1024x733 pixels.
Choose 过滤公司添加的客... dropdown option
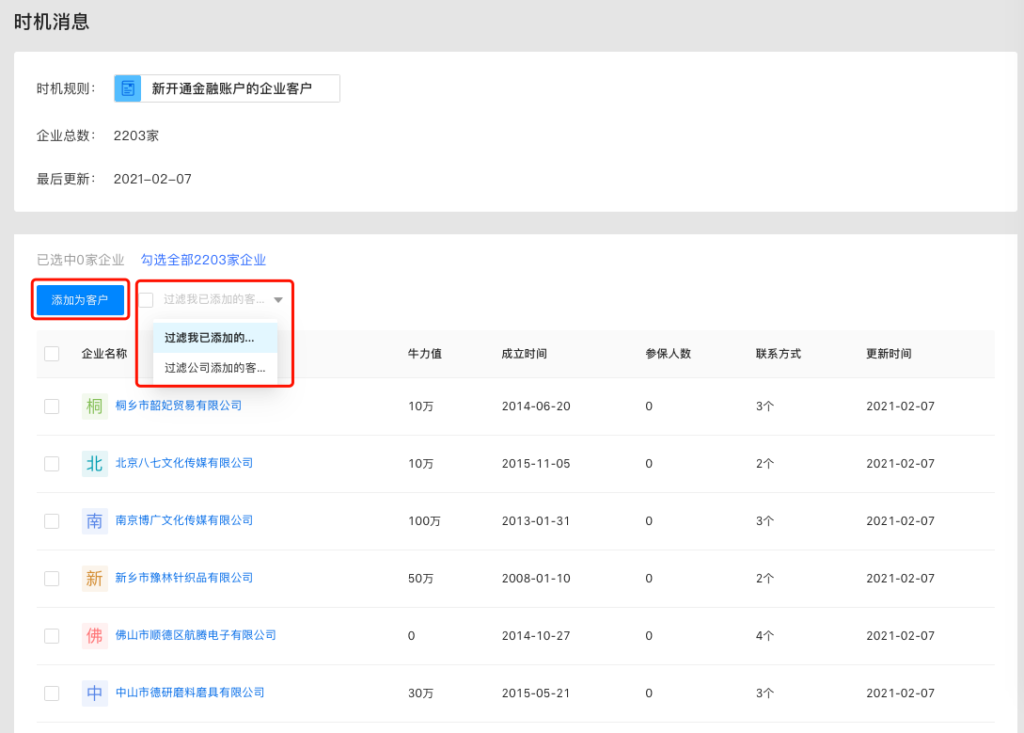215,368
